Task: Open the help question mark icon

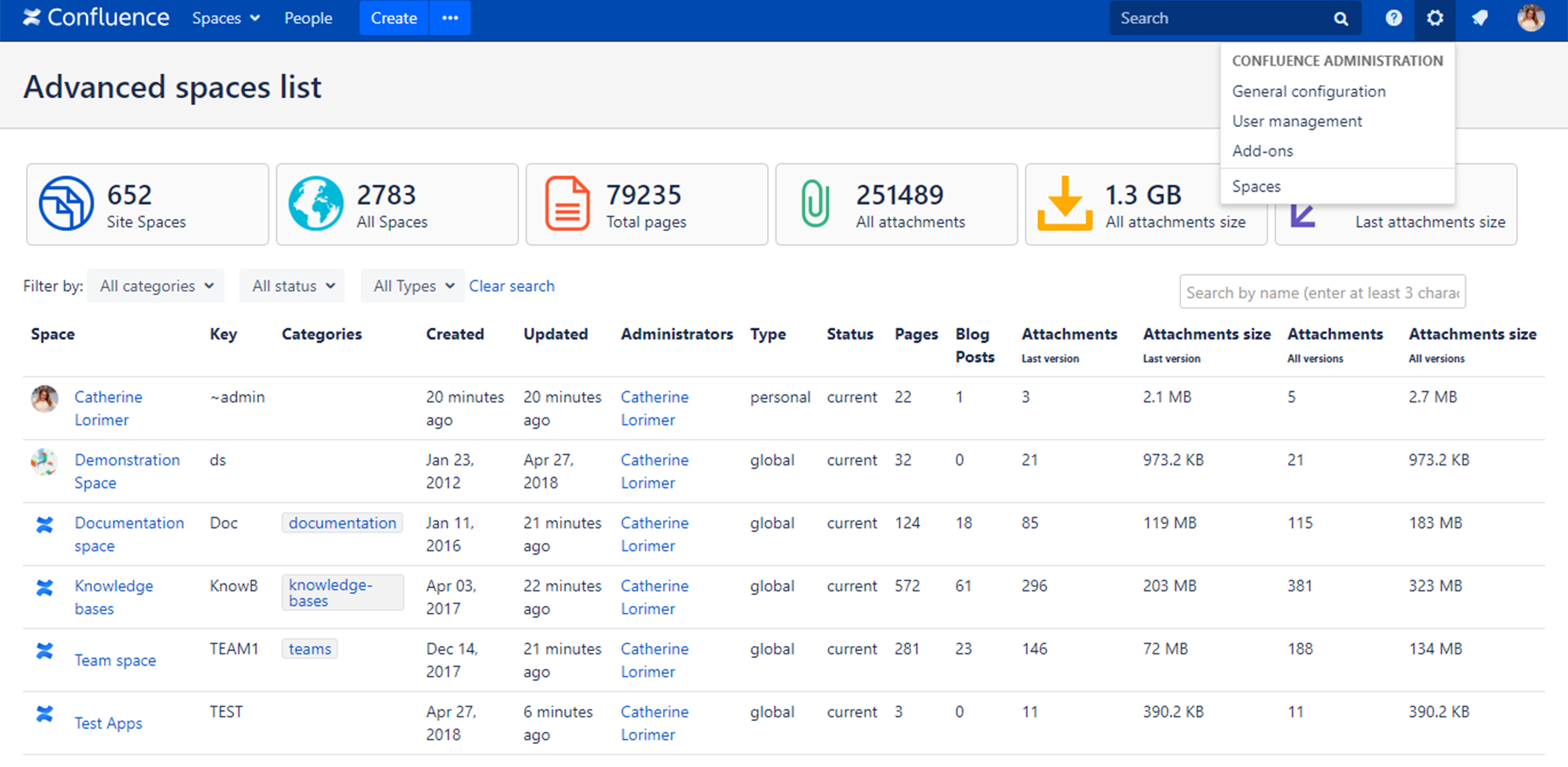Action: [1393, 18]
